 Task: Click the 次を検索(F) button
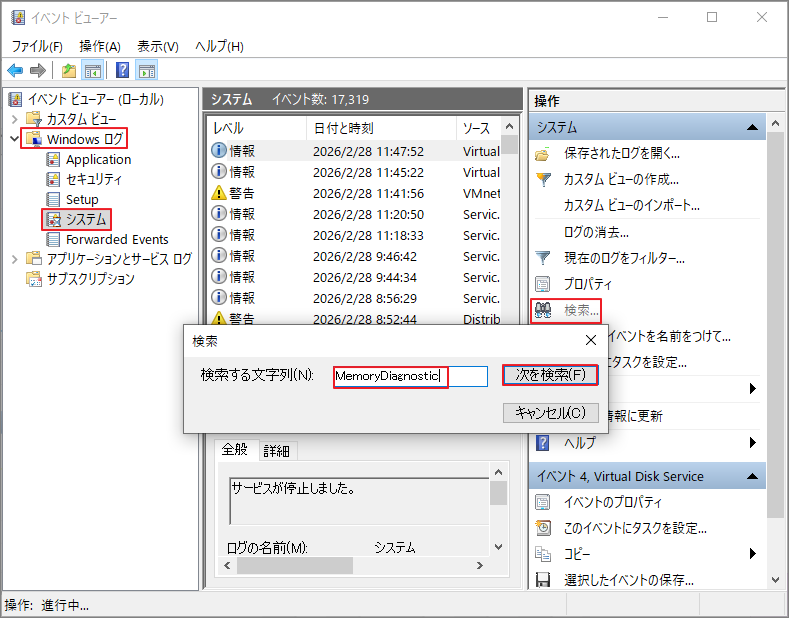[550, 375]
